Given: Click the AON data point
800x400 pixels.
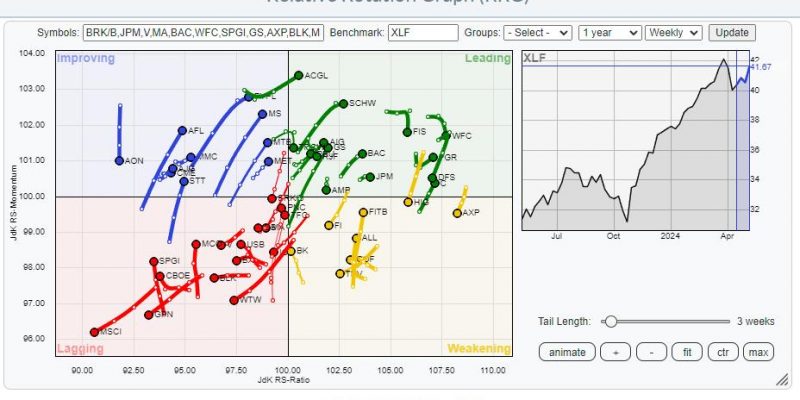Looking at the screenshot, I should pos(119,161).
